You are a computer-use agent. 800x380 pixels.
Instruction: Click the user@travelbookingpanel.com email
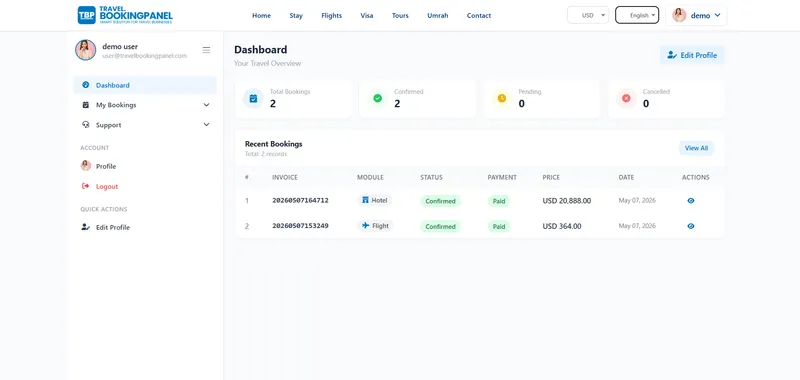point(144,56)
